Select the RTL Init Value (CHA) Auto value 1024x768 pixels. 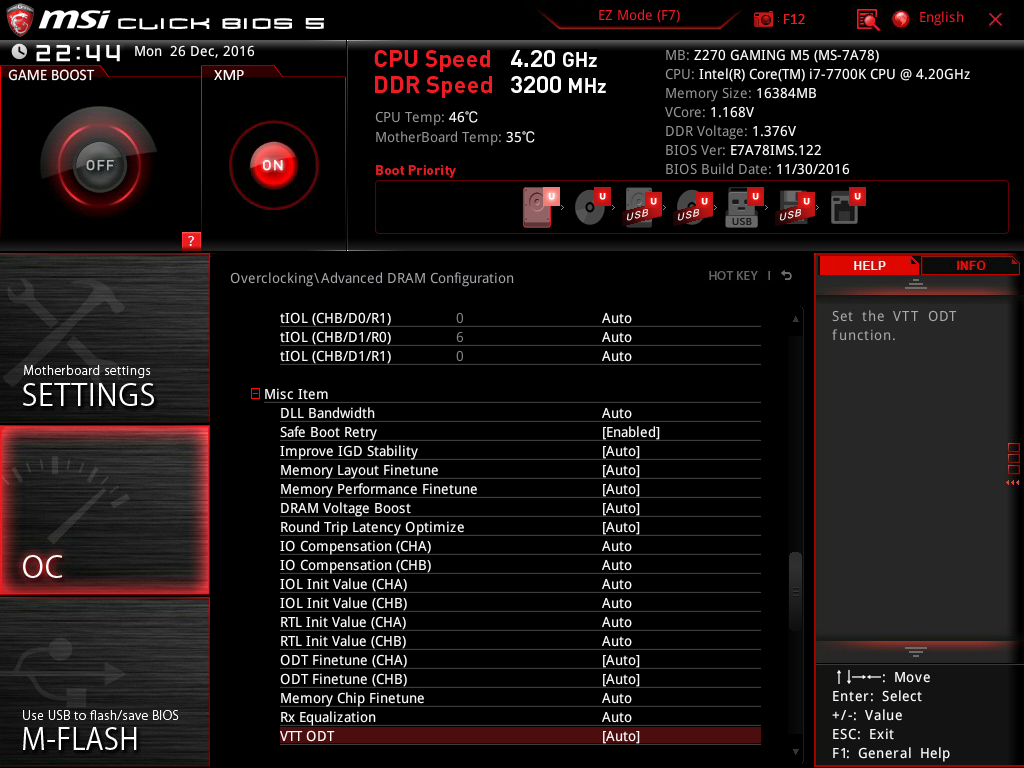click(616, 622)
